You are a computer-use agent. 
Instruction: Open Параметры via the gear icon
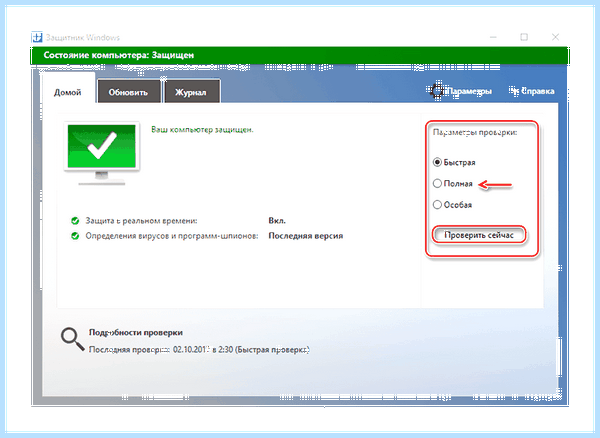tap(437, 91)
